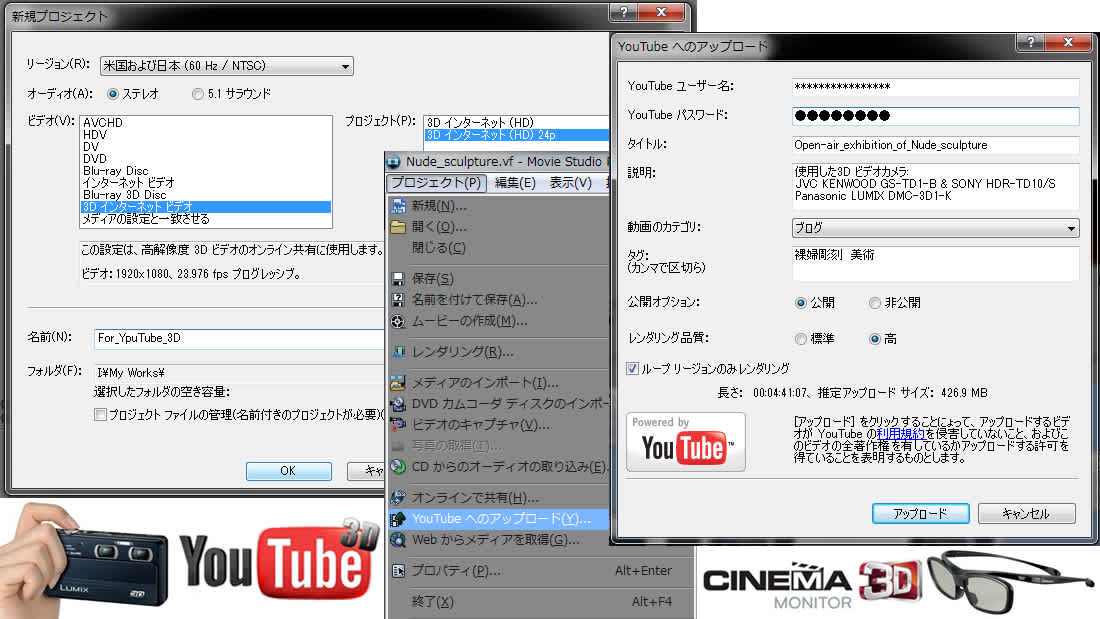This screenshot has width=1100, height=619.
Task: Click OK in the new project dialog
Action: [288, 470]
